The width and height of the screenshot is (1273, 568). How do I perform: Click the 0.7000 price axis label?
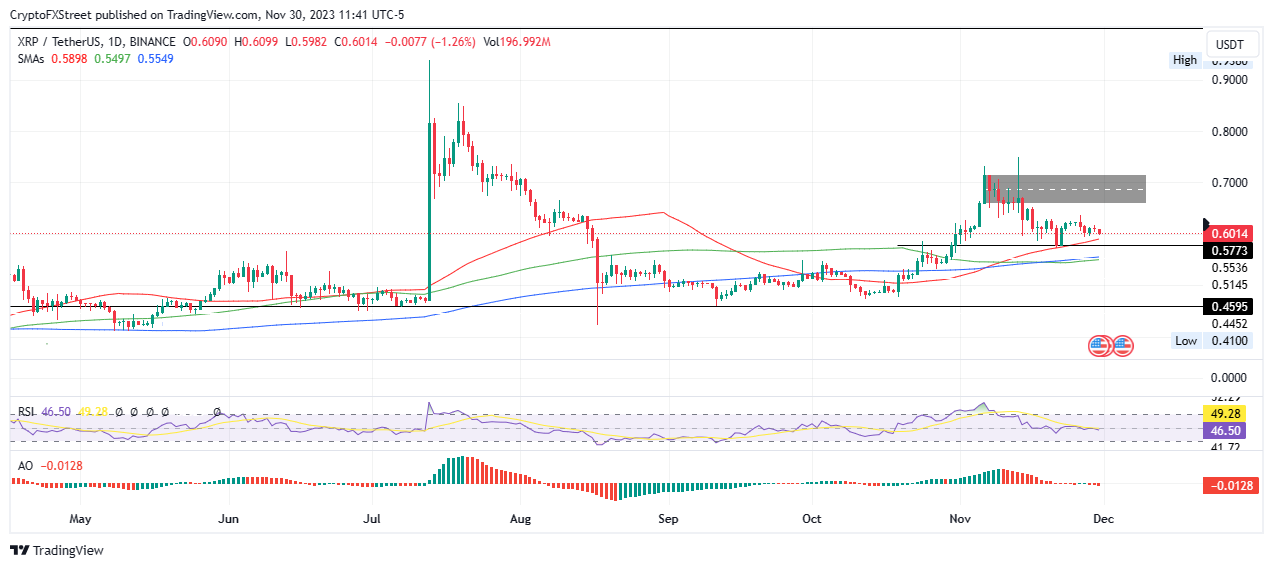click(x=1230, y=183)
